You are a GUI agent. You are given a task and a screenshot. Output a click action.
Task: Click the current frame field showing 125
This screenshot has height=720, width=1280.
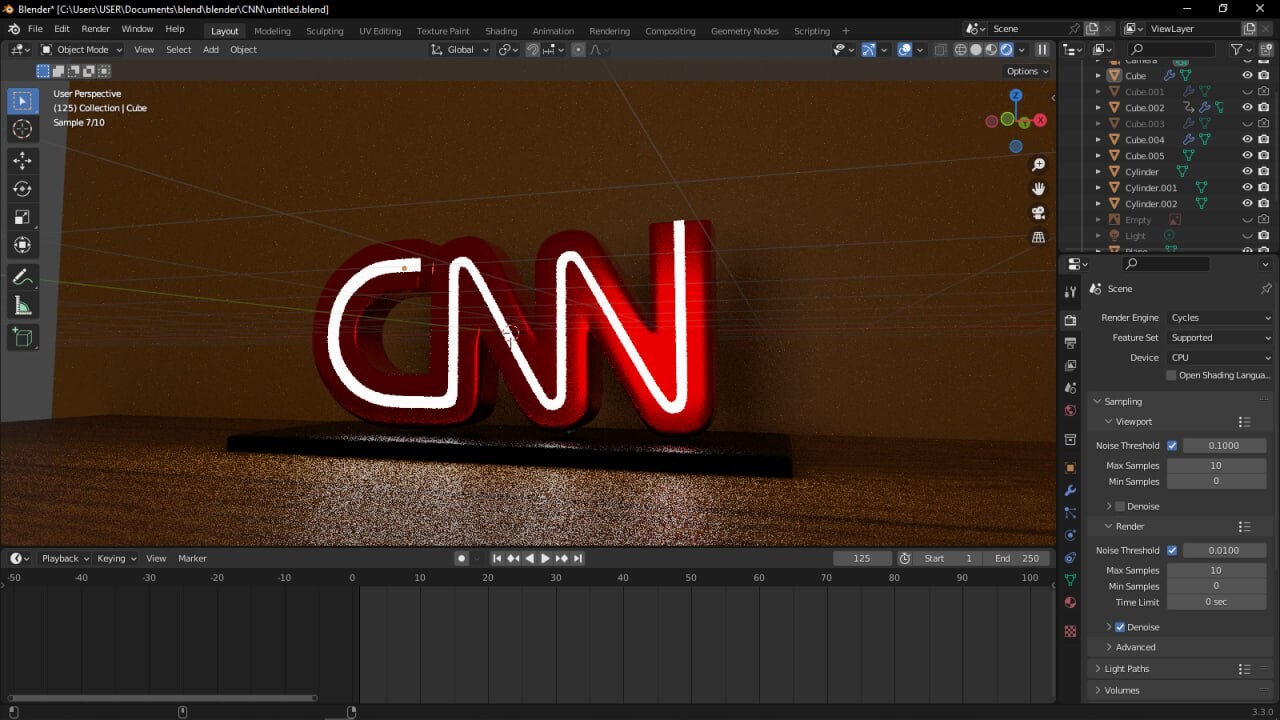(862, 558)
